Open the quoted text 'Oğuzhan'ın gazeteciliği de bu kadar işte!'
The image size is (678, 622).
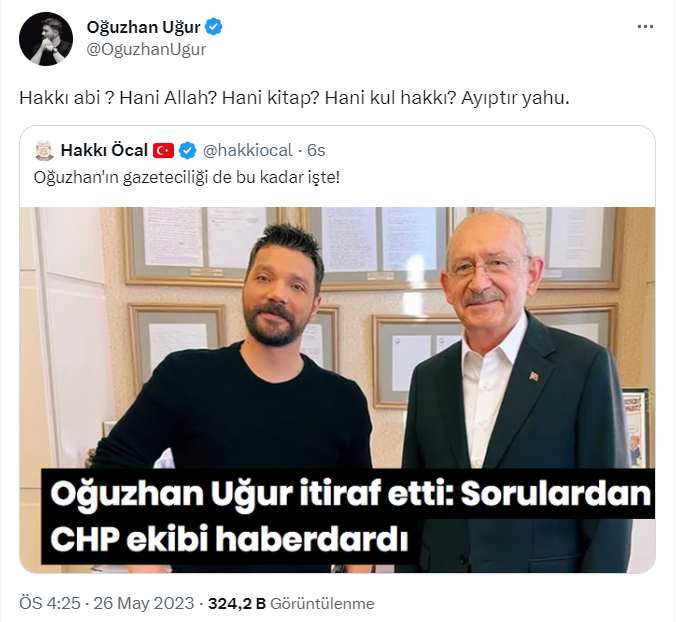tap(187, 178)
